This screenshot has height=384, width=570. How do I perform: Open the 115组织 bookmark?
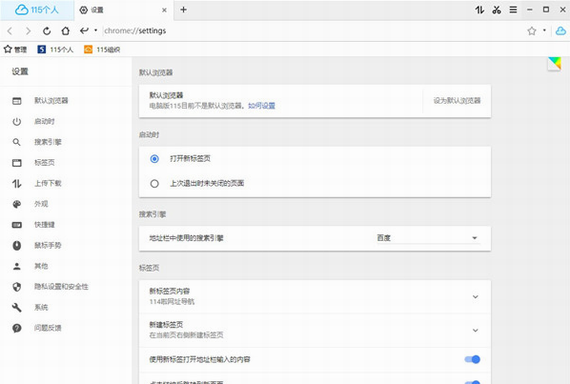coord(102,49)
